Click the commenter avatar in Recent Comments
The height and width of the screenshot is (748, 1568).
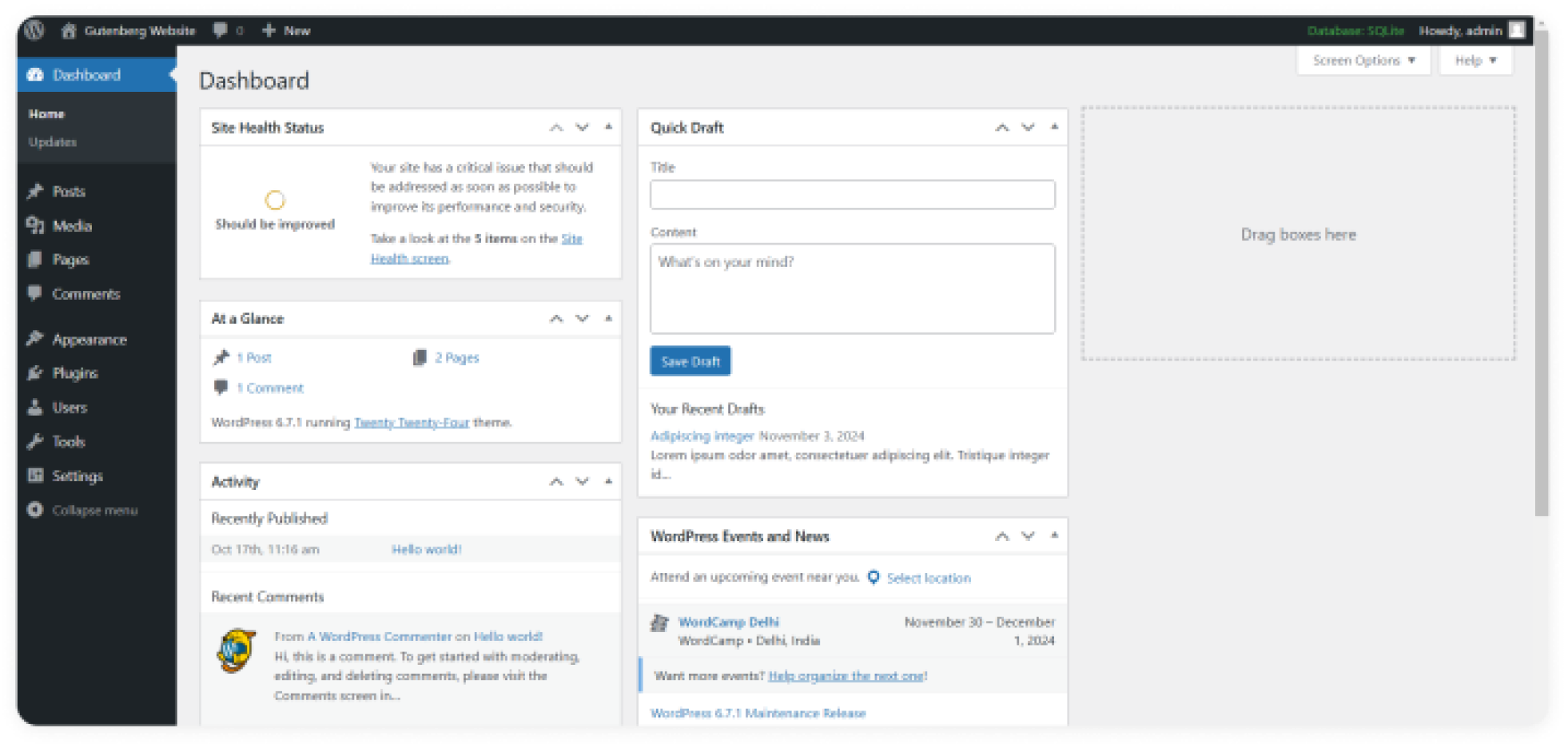(x=237, y=651)
